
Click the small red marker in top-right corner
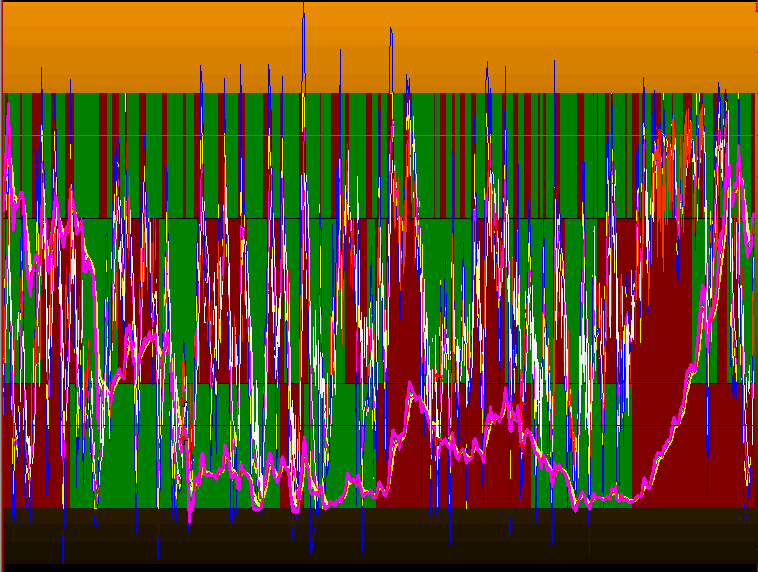tap(755, 7)
